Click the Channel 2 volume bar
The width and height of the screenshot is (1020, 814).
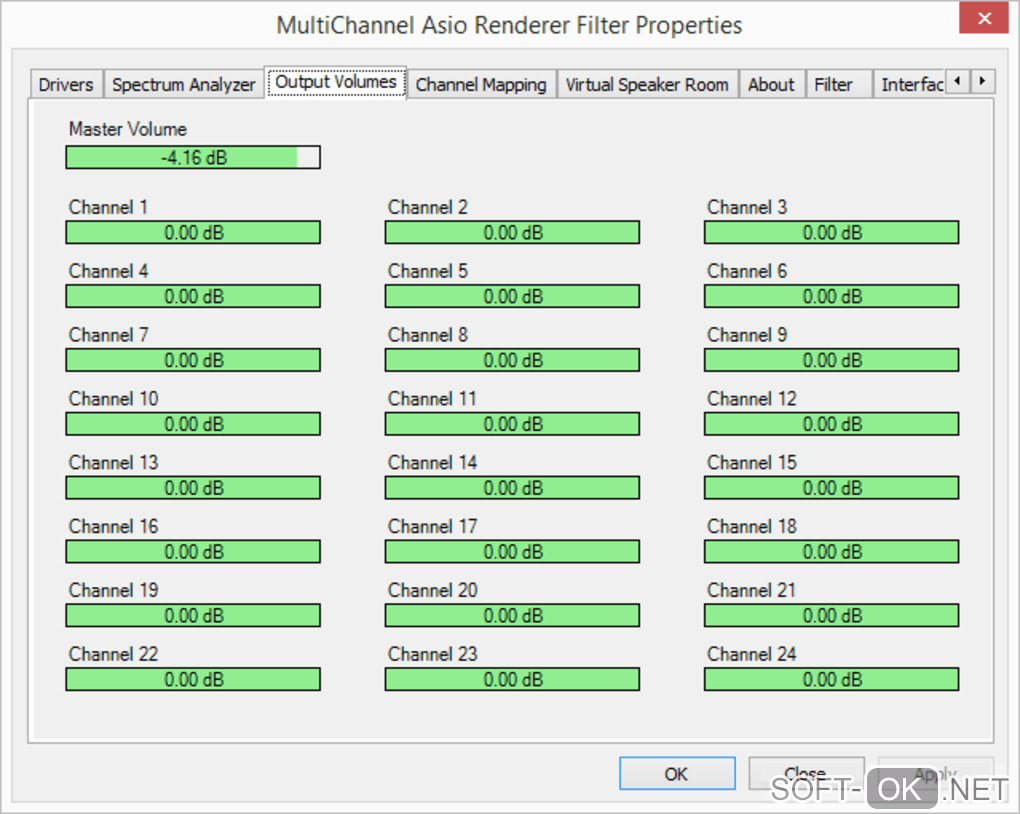[512, 233]
